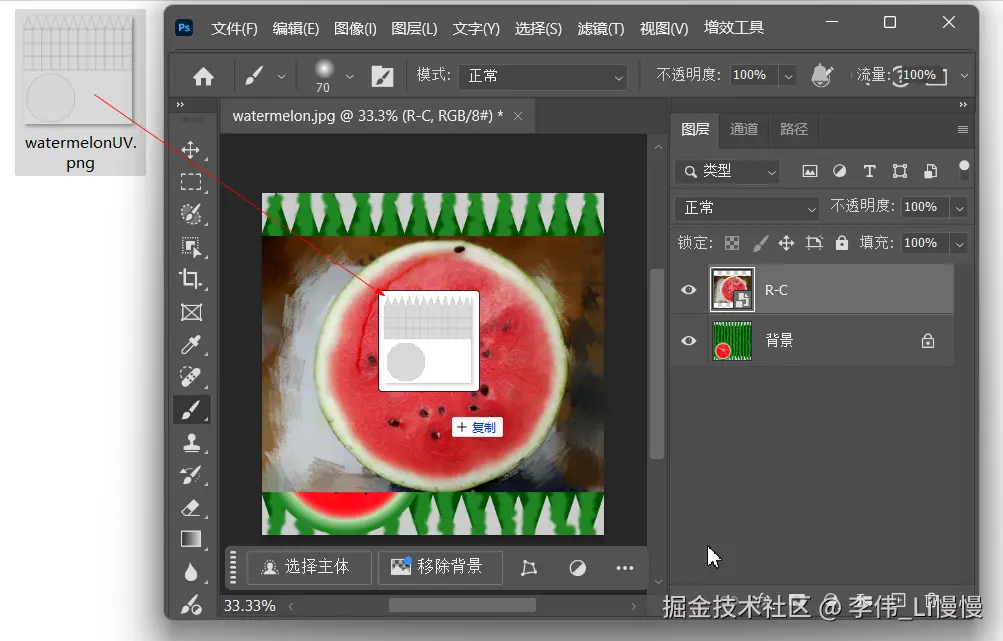Open more options in contextual task bar
The image size is (1003, 641).
[624, 567]
